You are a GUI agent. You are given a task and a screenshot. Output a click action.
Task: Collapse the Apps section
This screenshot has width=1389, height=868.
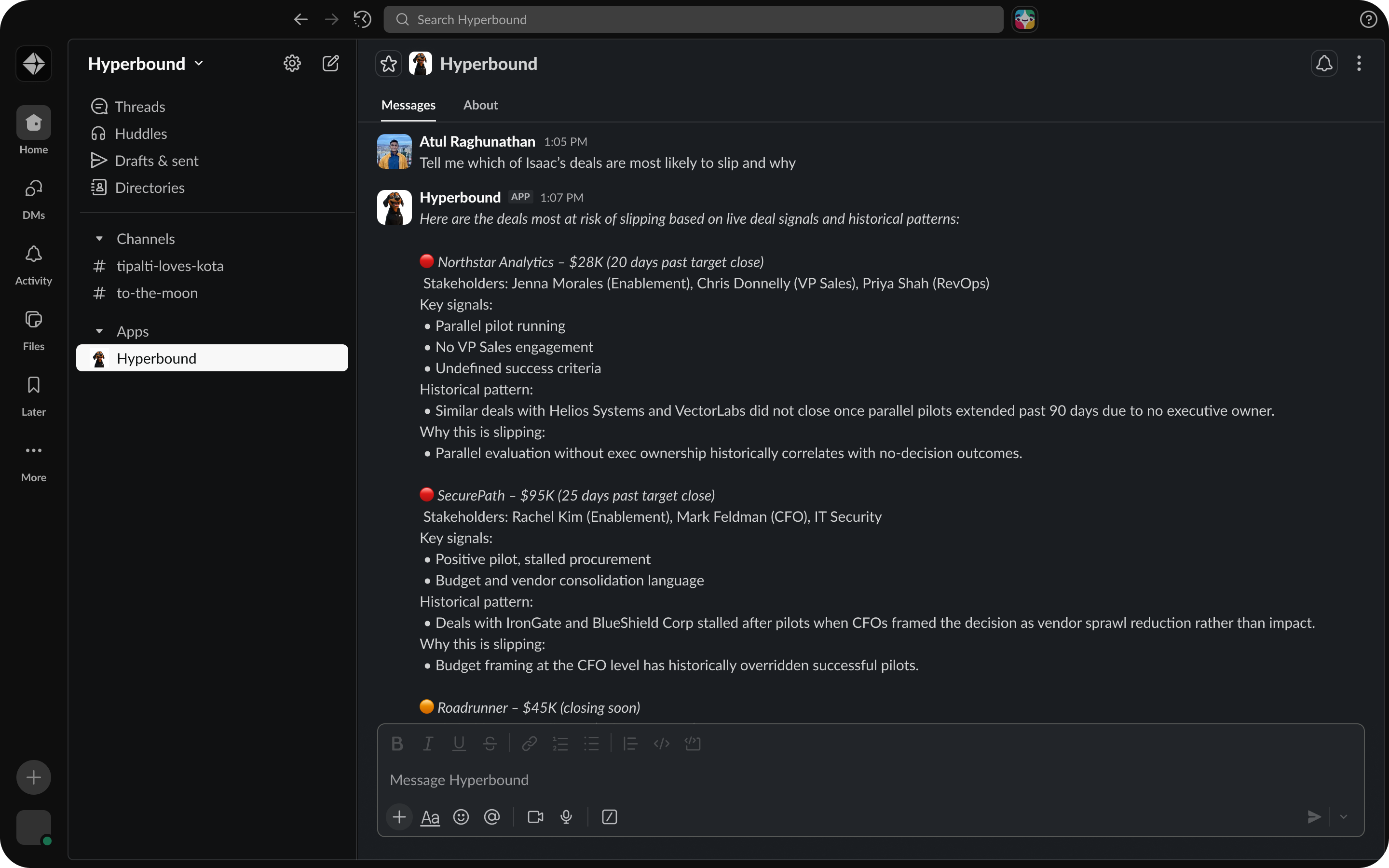[x=99, y=331]
